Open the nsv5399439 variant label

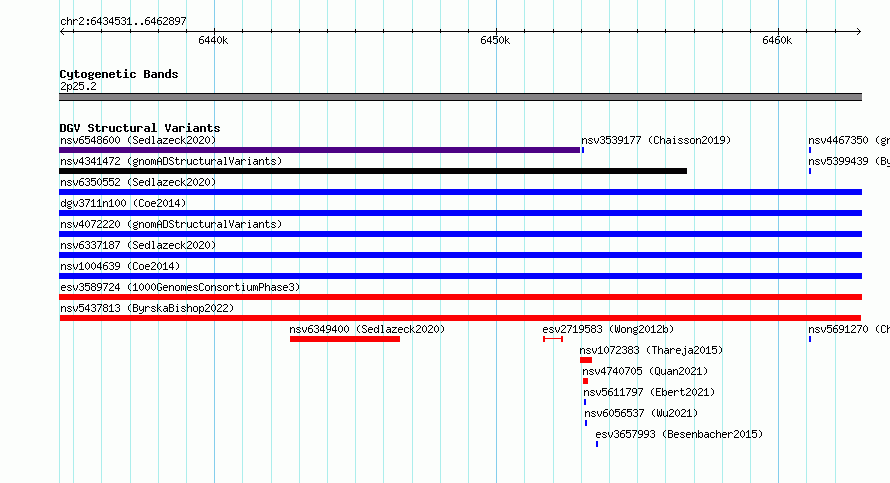point(849,161)
